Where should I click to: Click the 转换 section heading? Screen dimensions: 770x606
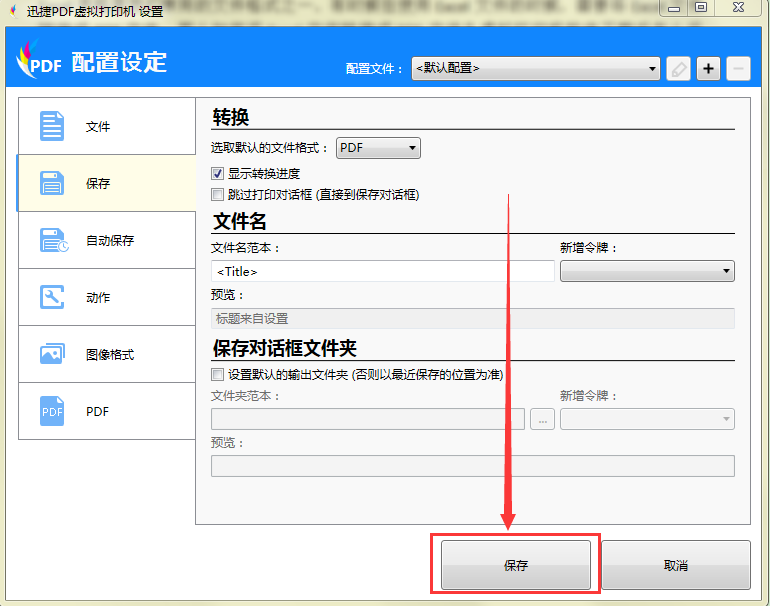pos(231,117)
